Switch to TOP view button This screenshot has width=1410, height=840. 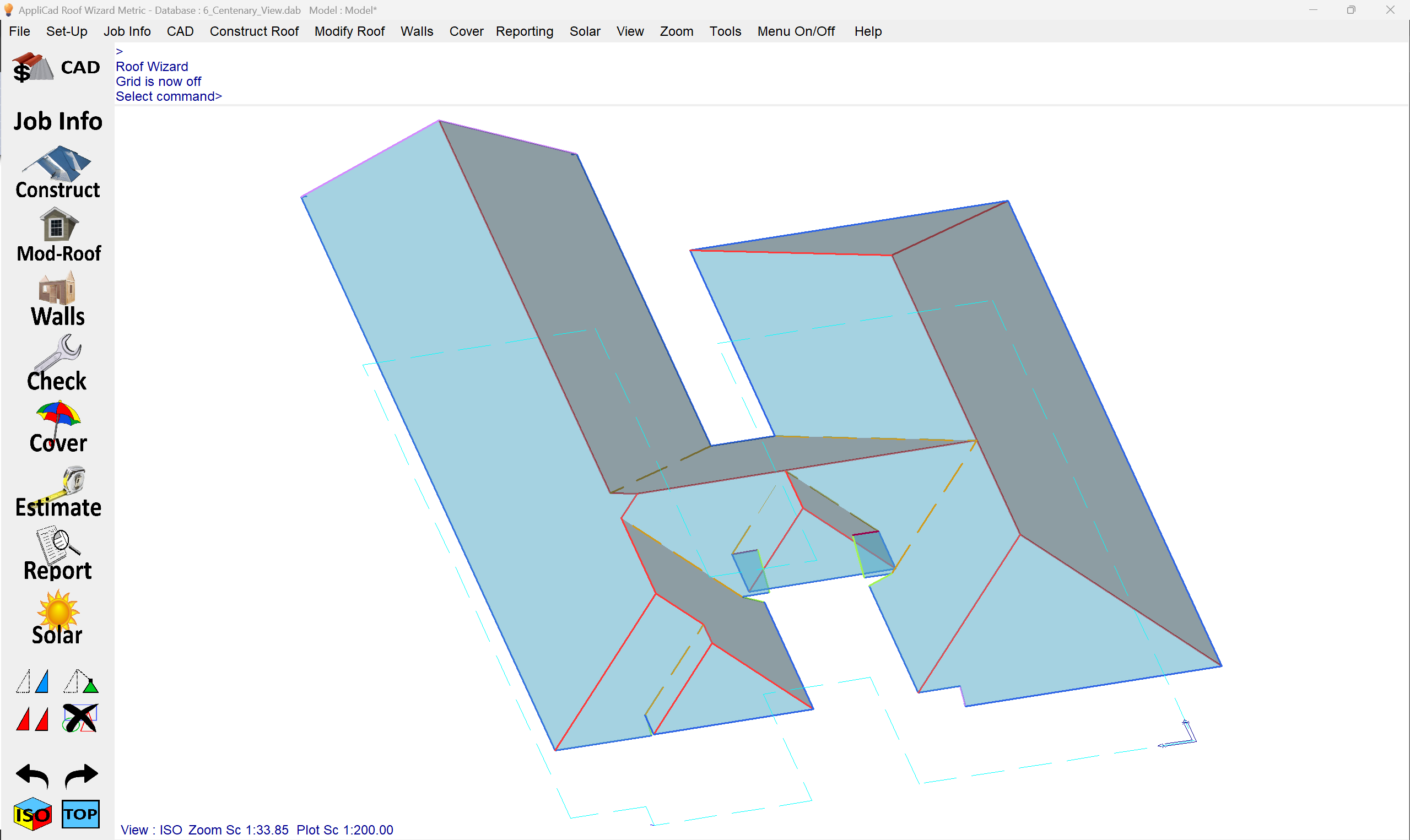tap(80, 814)
